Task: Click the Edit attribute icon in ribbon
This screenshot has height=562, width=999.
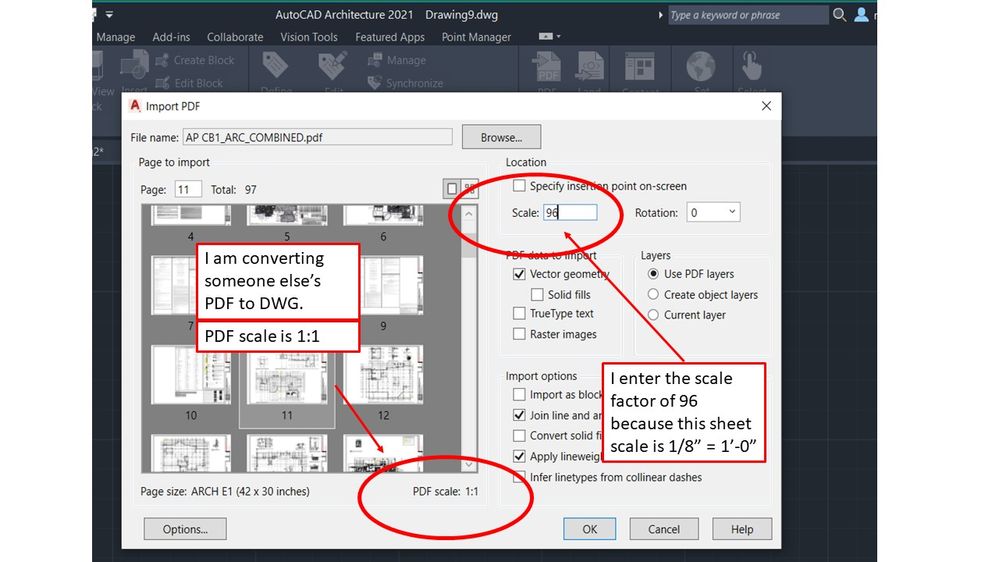Action: tap(332, 66)
